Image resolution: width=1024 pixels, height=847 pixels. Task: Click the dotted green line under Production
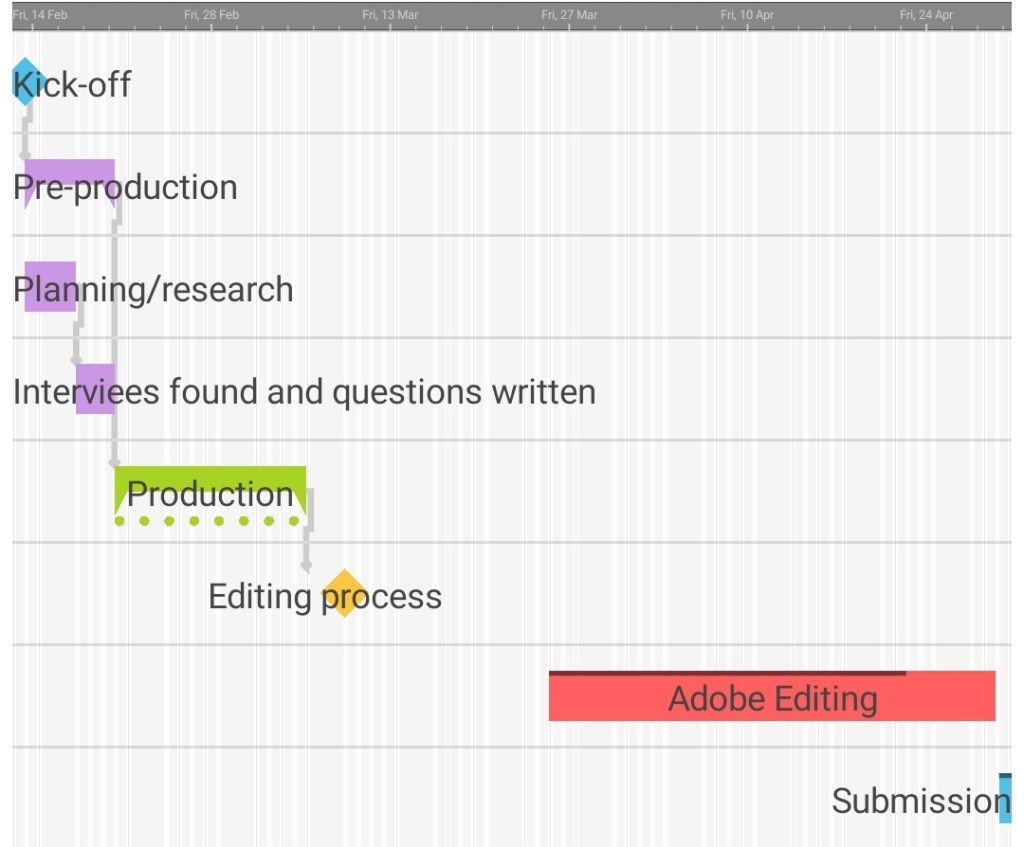click(207, 521)
